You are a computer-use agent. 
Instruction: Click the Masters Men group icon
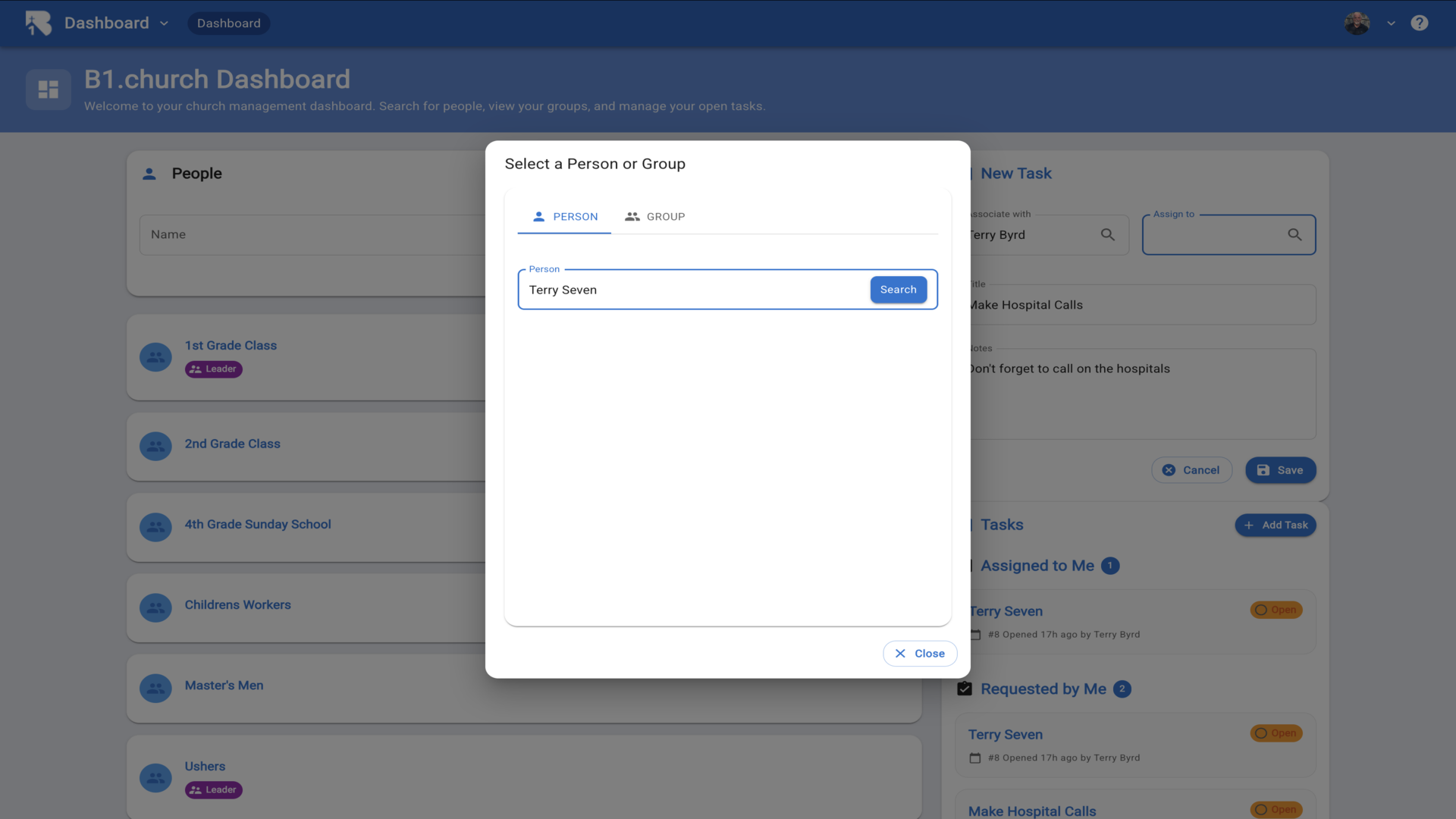155,689
